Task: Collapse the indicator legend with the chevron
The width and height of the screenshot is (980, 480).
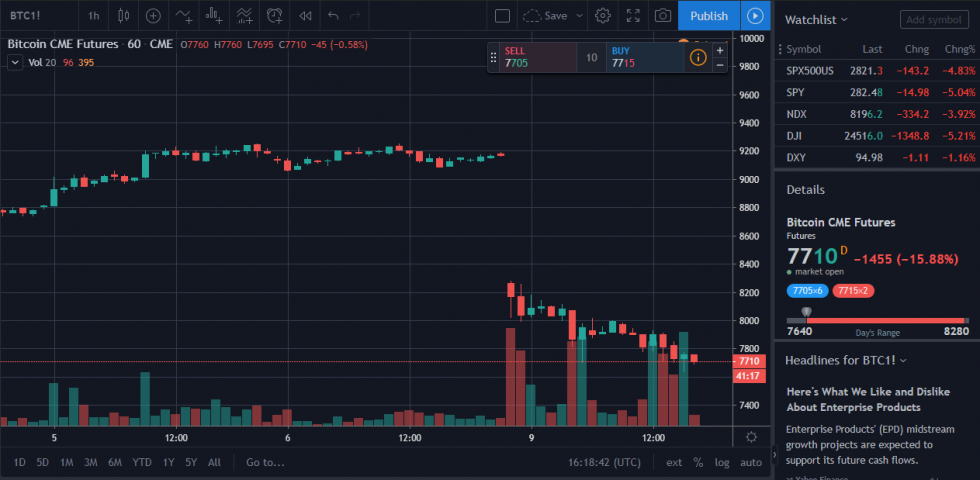Action: pyautogui.click(x=15, y=62)
